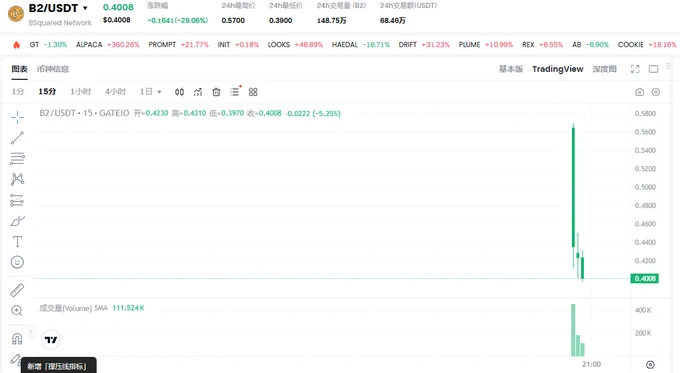This screenshot has height=373, width=680.
Task: Select the crosshair cursor tool
Action: (17, 117)
